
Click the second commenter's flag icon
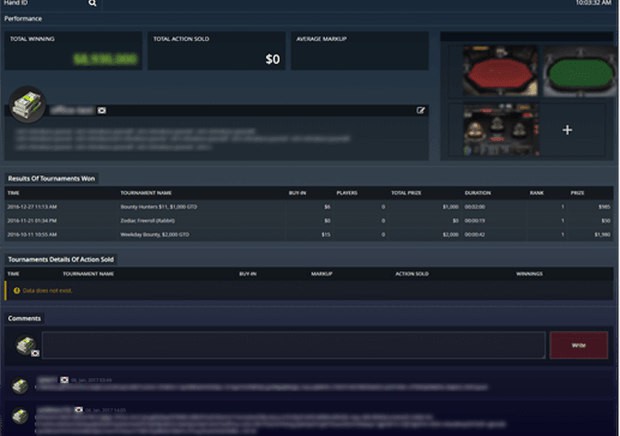[x=78, y=410]
